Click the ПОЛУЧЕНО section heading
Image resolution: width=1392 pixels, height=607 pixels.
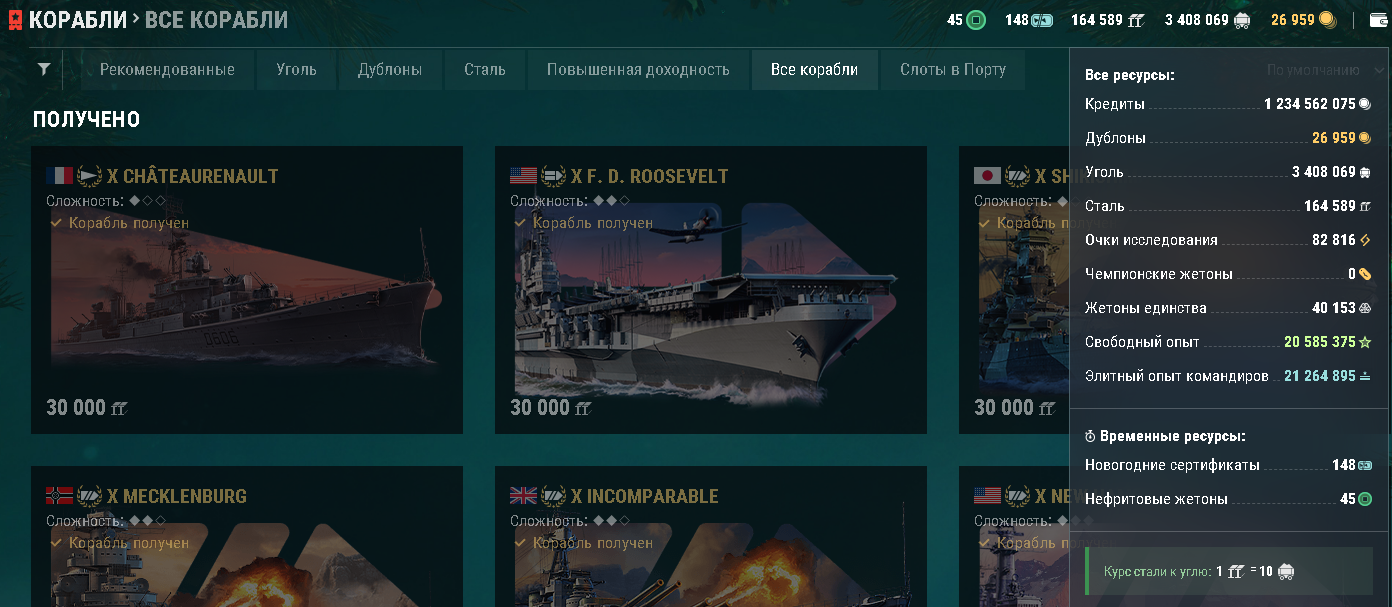coord(86,120)
